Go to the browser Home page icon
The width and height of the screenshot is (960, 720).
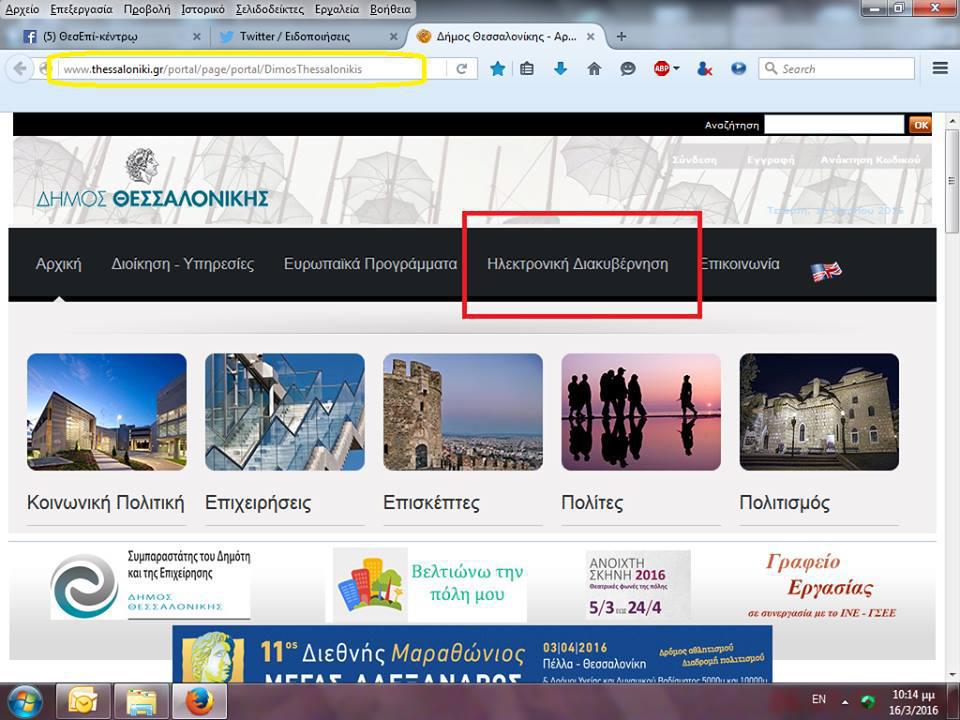tap(594, 69)
